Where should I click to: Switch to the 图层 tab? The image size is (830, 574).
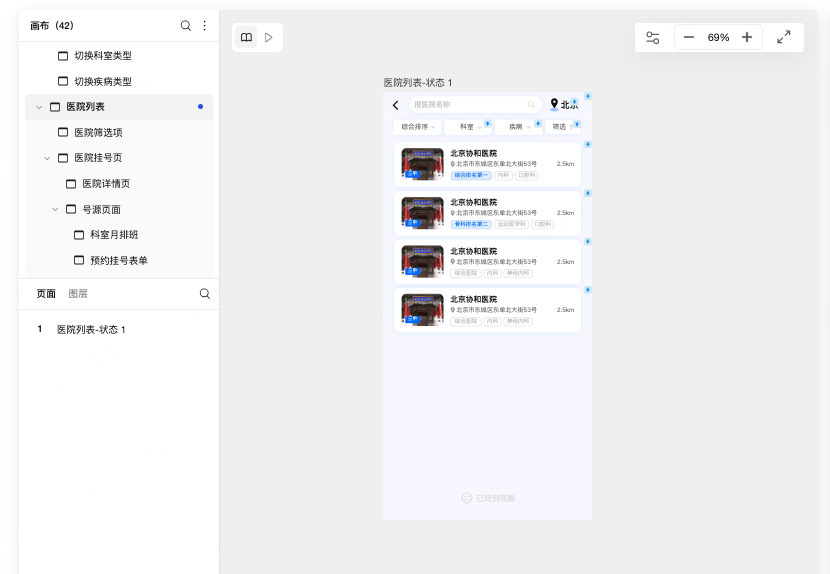click(78, 293)
